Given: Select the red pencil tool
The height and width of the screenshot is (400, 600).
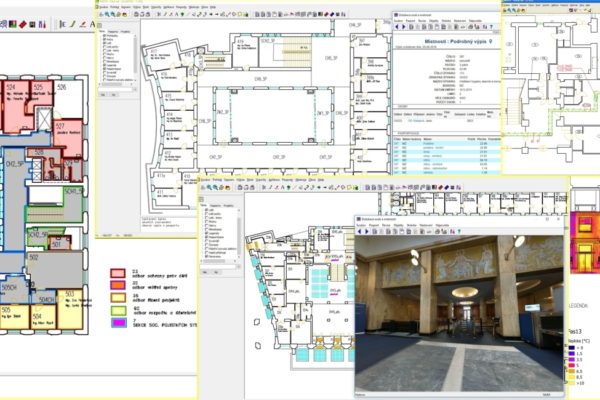Looking at the screenshot, I should [x=82, y=24].
